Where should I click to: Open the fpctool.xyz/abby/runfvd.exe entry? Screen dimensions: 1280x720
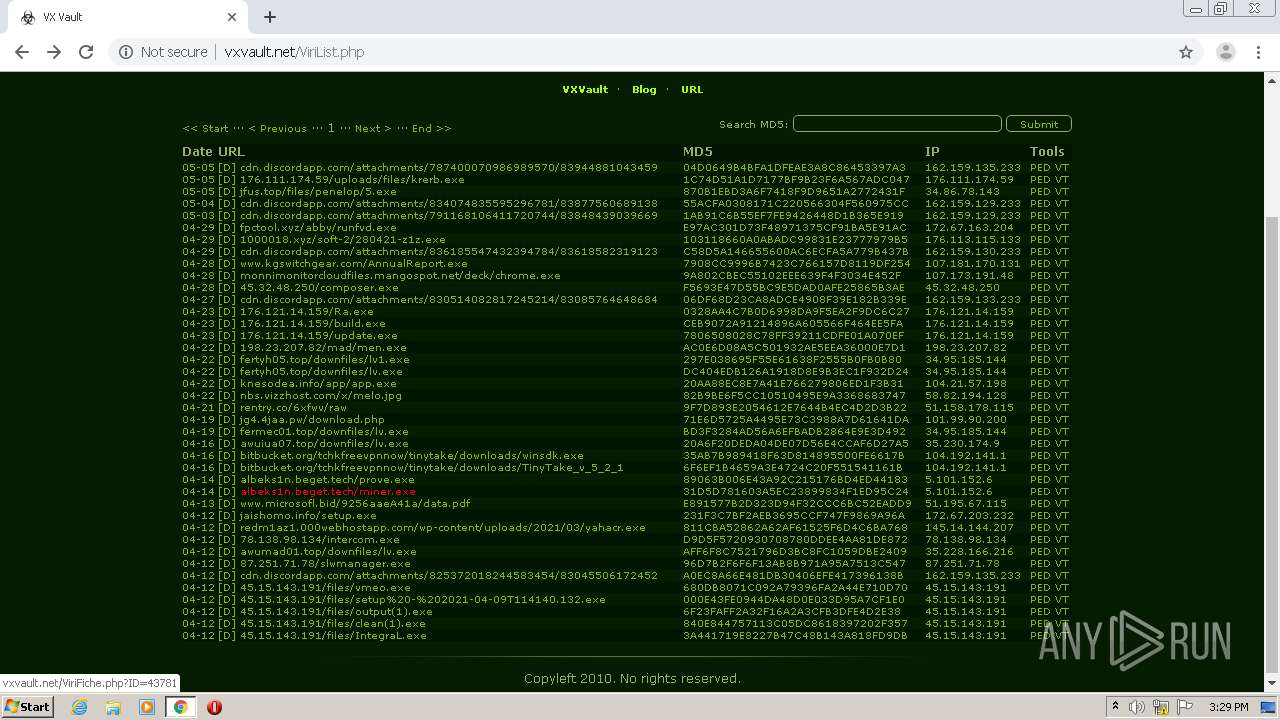pyautogui.click(x=318, y=227)
